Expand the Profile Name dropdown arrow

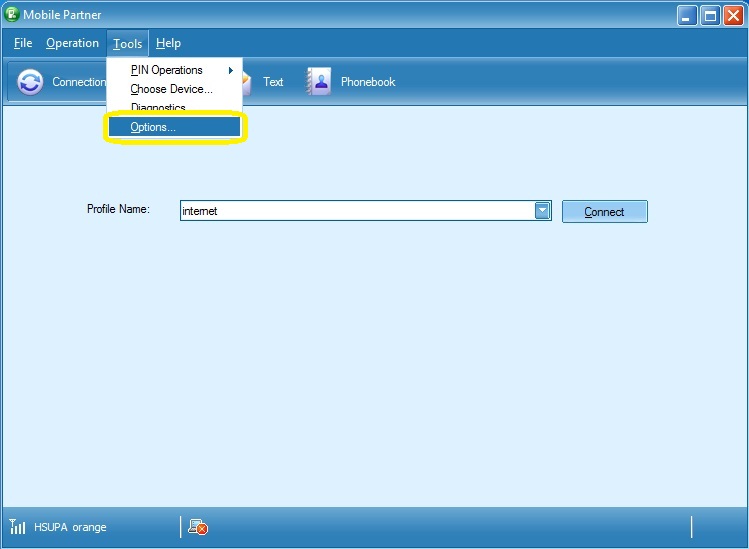point(542,211)
